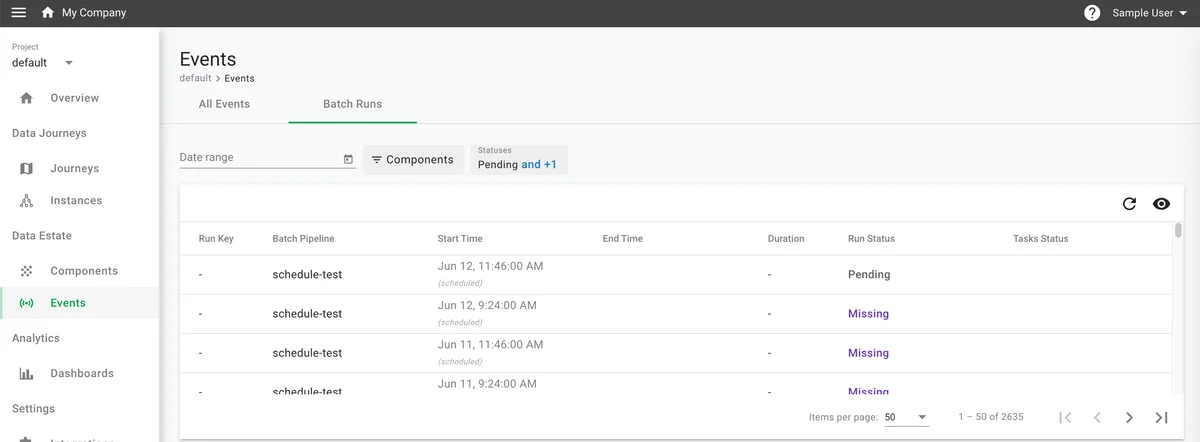Click the Pending run status
Image resolution: width=1200 pixels, height=442 pixels.
(869, 274)
